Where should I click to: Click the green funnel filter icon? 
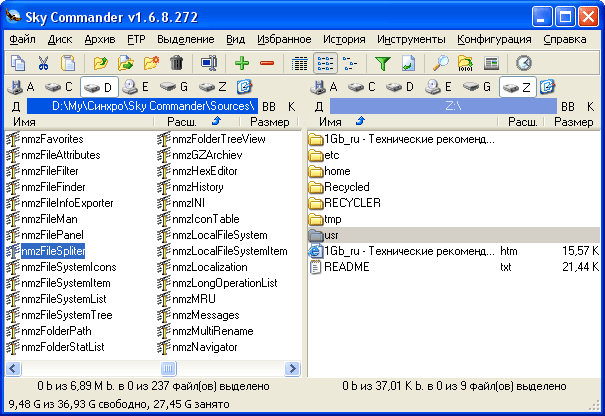coord(382,63)
